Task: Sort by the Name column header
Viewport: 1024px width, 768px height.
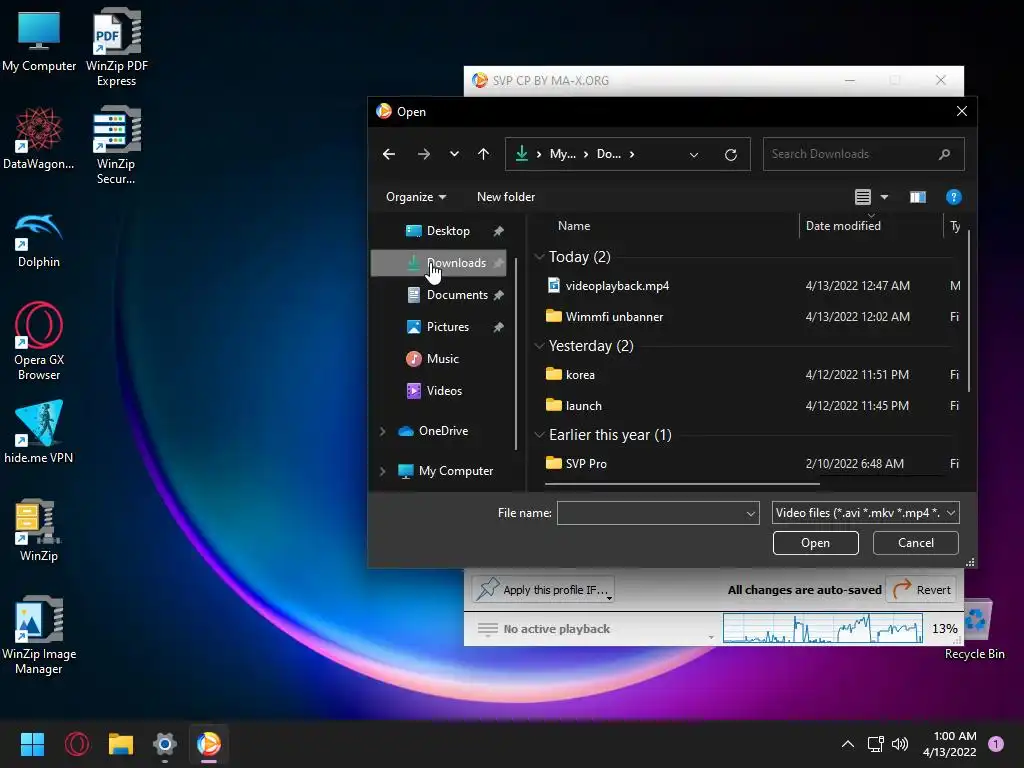Action: [x=574, y=226]
